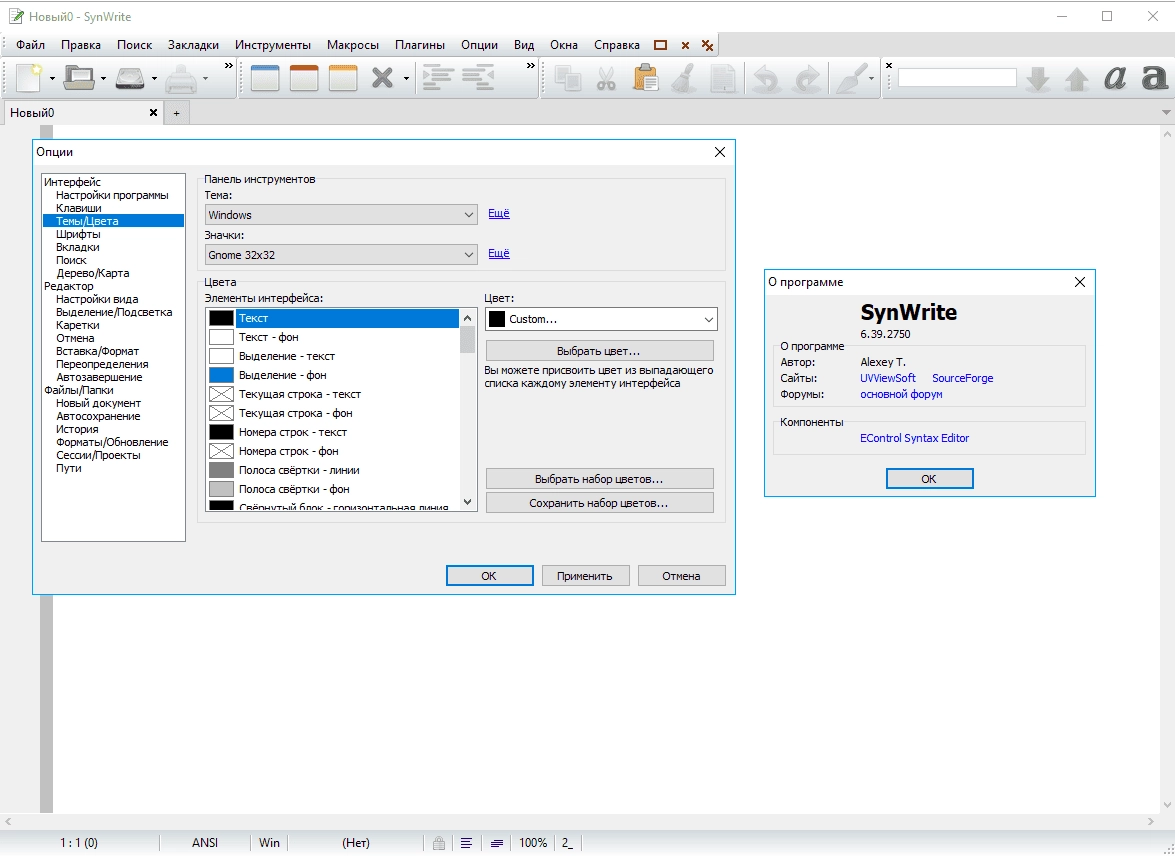The height and width of the screenshot is (856, 1175).
Task: Click the broom clear icon
Action: [684, 78]
